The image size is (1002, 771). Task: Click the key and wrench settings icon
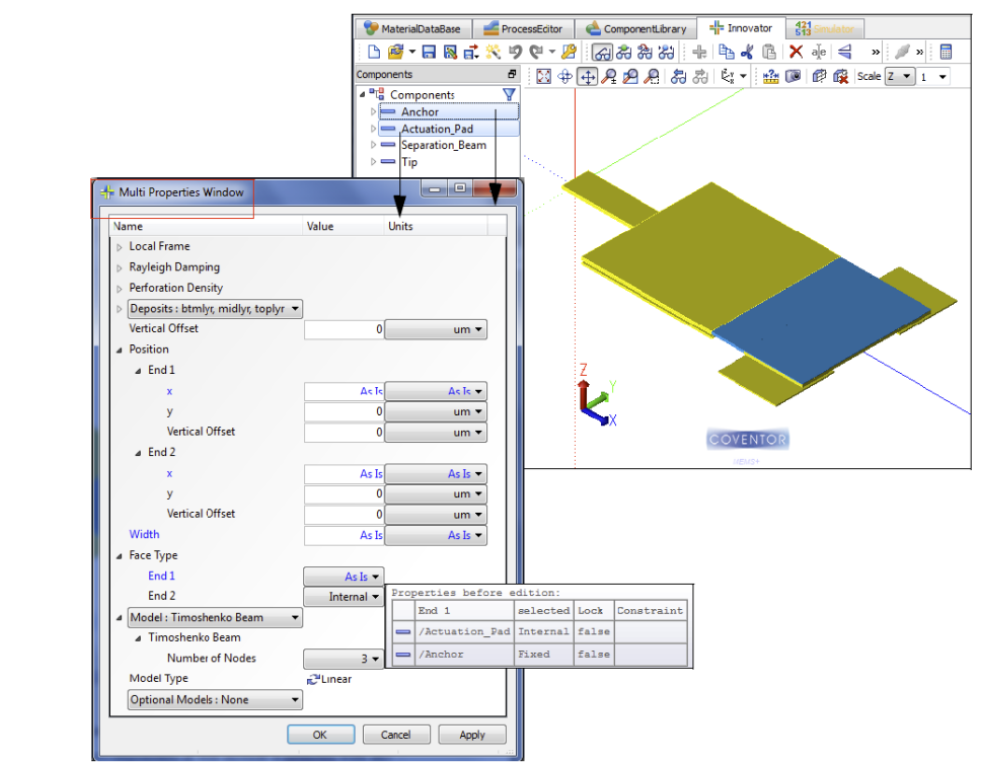click(x=569, y=52)
